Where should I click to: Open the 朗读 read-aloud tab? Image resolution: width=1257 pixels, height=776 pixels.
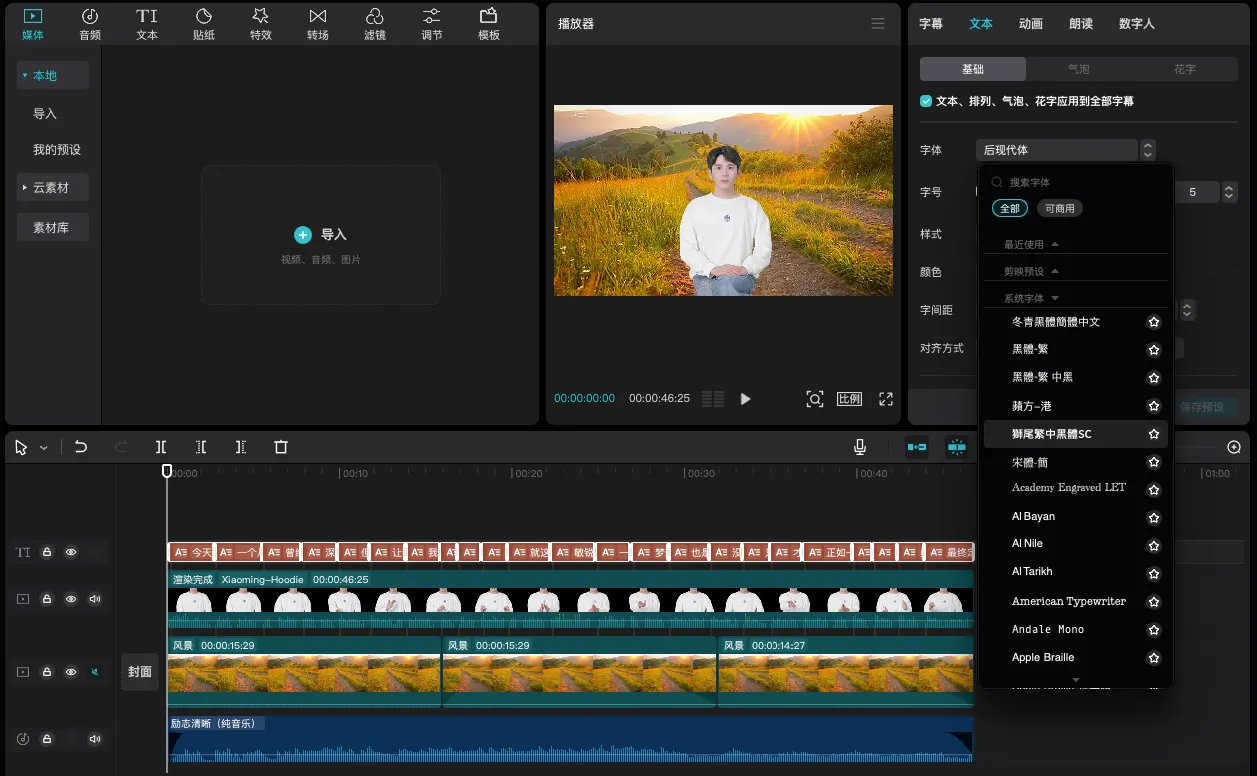coord(1081,23)
